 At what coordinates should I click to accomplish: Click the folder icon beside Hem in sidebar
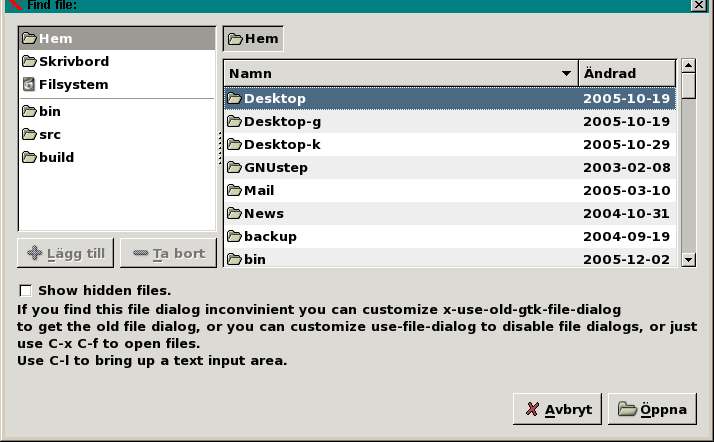(x=29, y=38)
